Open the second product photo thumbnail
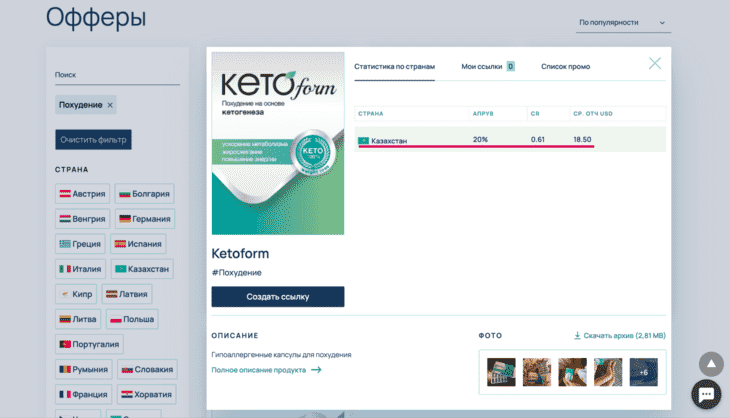This screenshot has height=418, width=730. 537,372
